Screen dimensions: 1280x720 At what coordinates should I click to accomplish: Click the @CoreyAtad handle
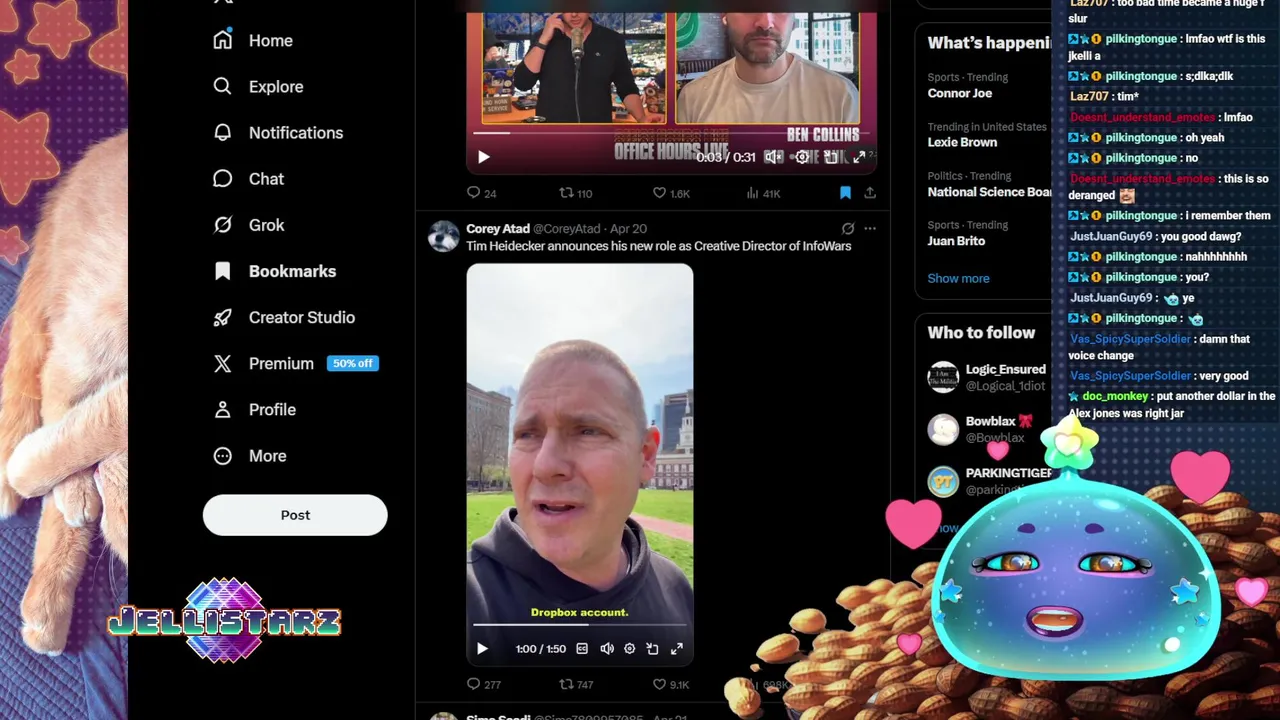click(x=567, y=229)
